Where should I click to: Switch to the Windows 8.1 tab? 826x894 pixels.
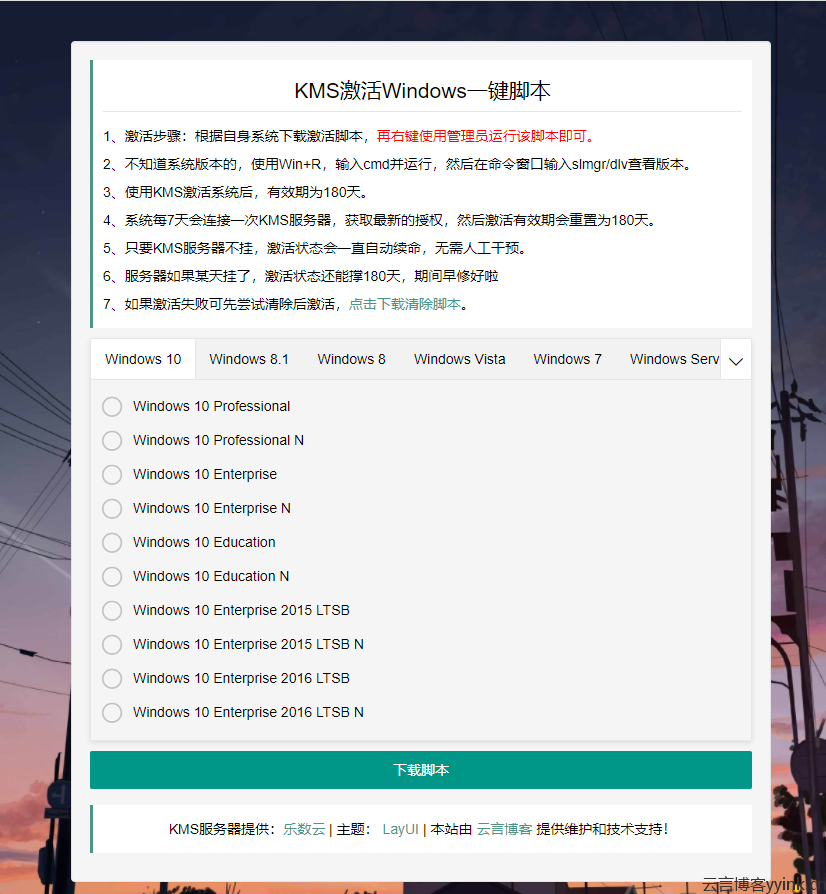tap(249, 358)
